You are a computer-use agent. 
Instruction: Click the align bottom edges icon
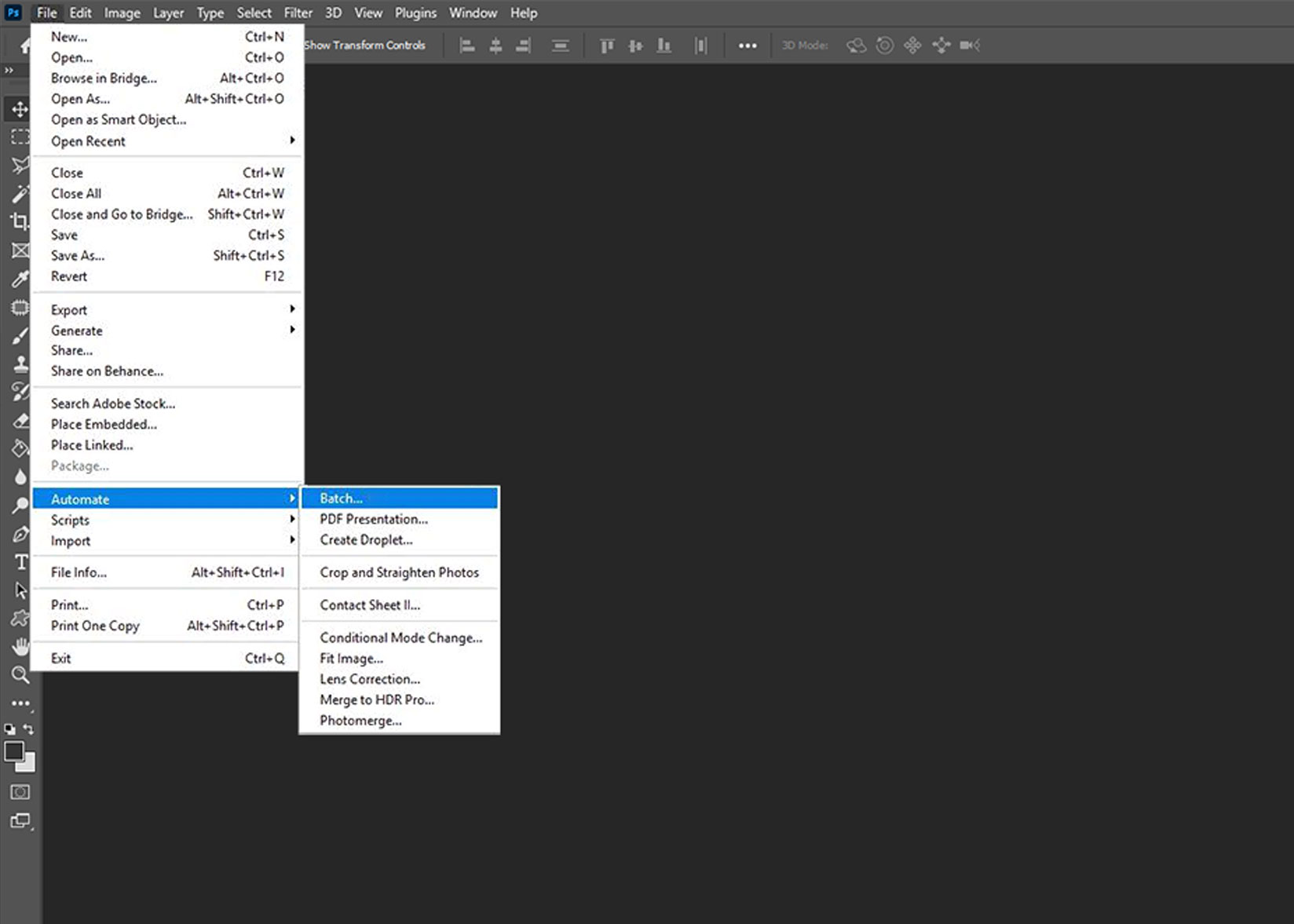tap(663, 46)
